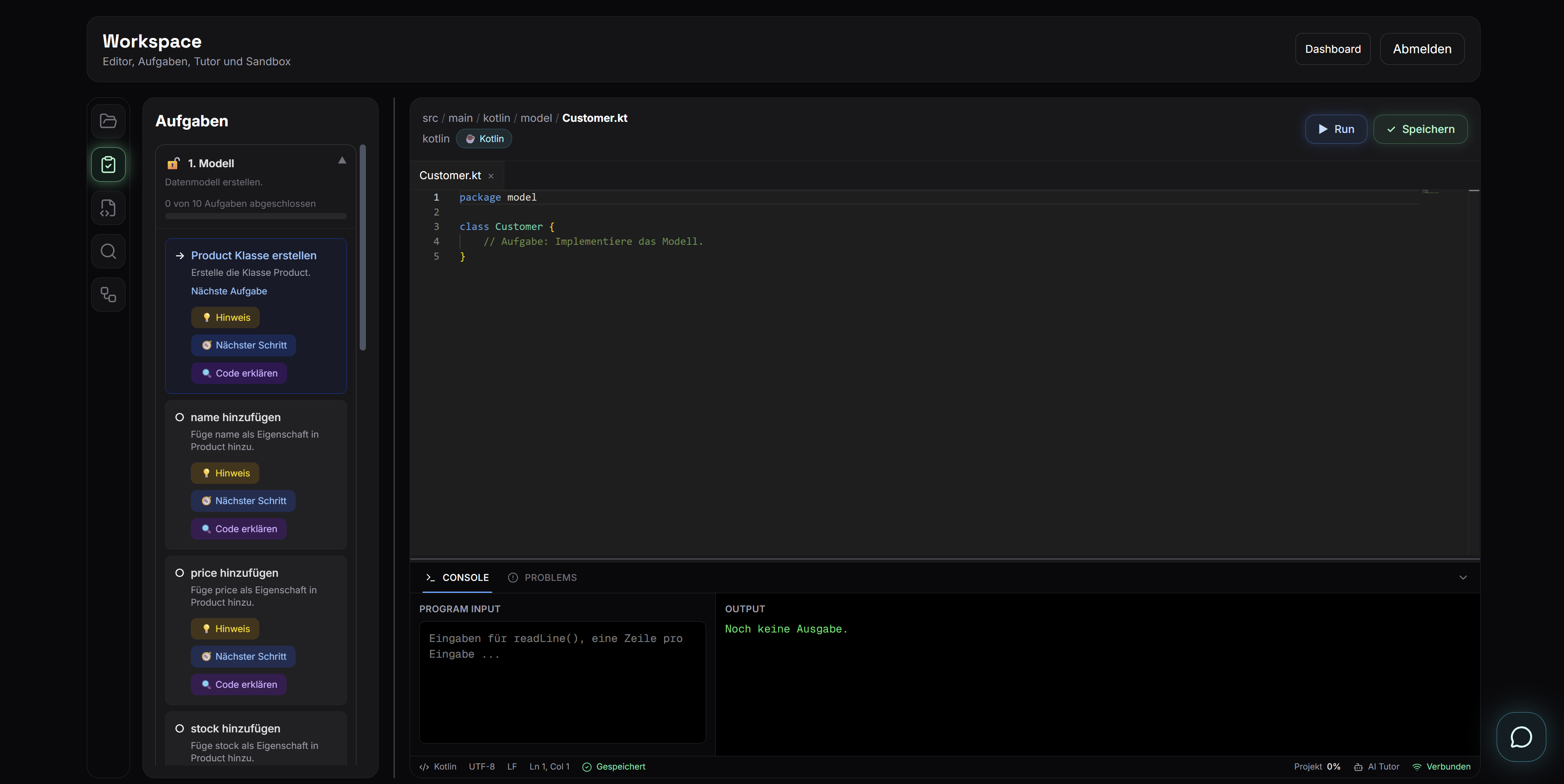Click the editor minimap
The image size is (1564, 784).
point(1430,192)
